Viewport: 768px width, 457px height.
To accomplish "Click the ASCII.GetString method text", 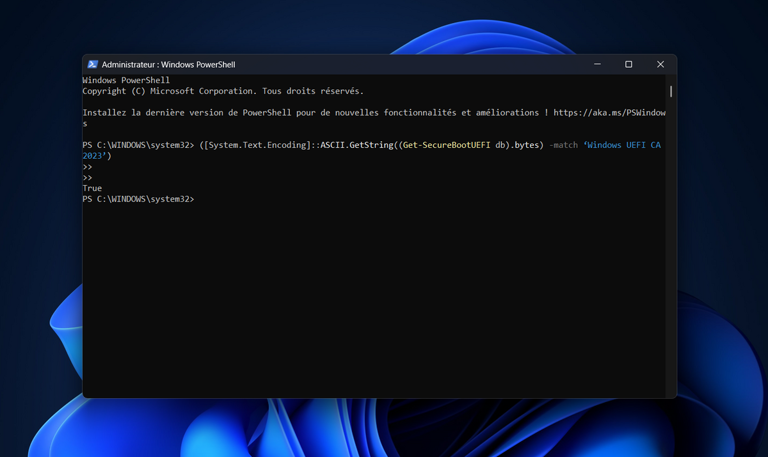I will click(358, 145).
